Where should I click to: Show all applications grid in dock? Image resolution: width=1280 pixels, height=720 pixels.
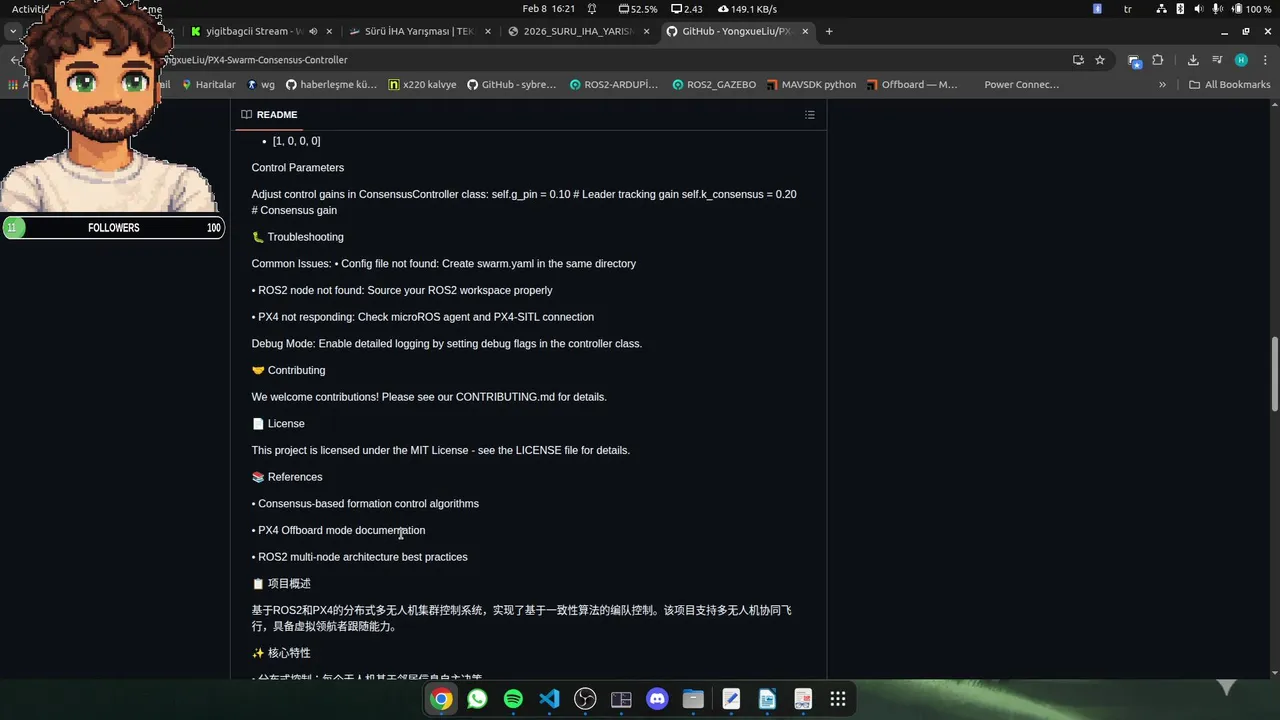pyautogui.click(x=838, y=699)
